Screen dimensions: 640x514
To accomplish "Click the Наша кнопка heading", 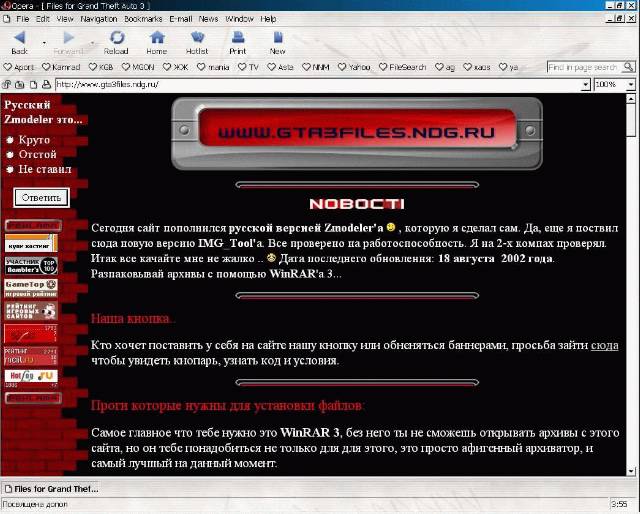I will [x=132, y=318].
